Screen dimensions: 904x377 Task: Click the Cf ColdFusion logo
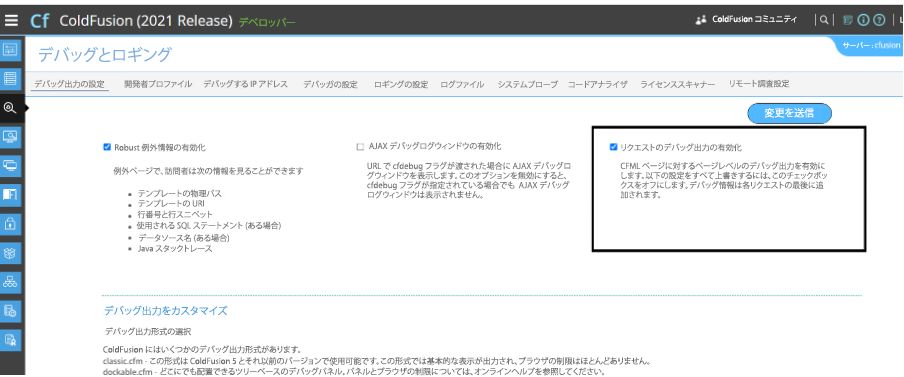39,21
